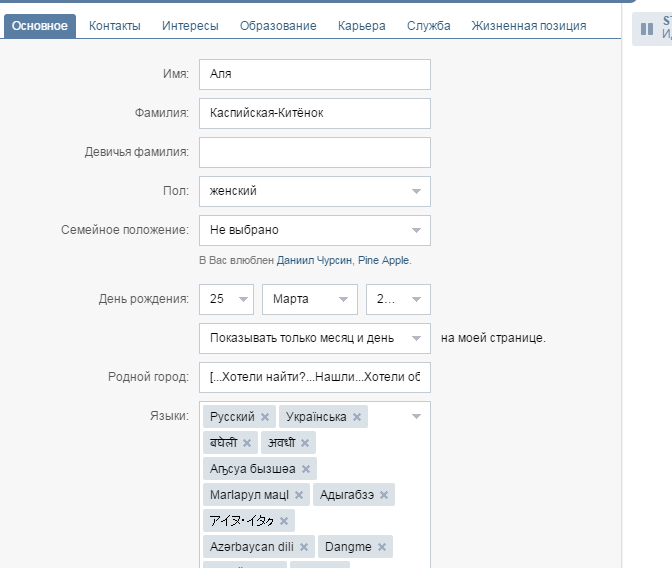
Task: Remove the Українська language tag
Action: (357, 417)
